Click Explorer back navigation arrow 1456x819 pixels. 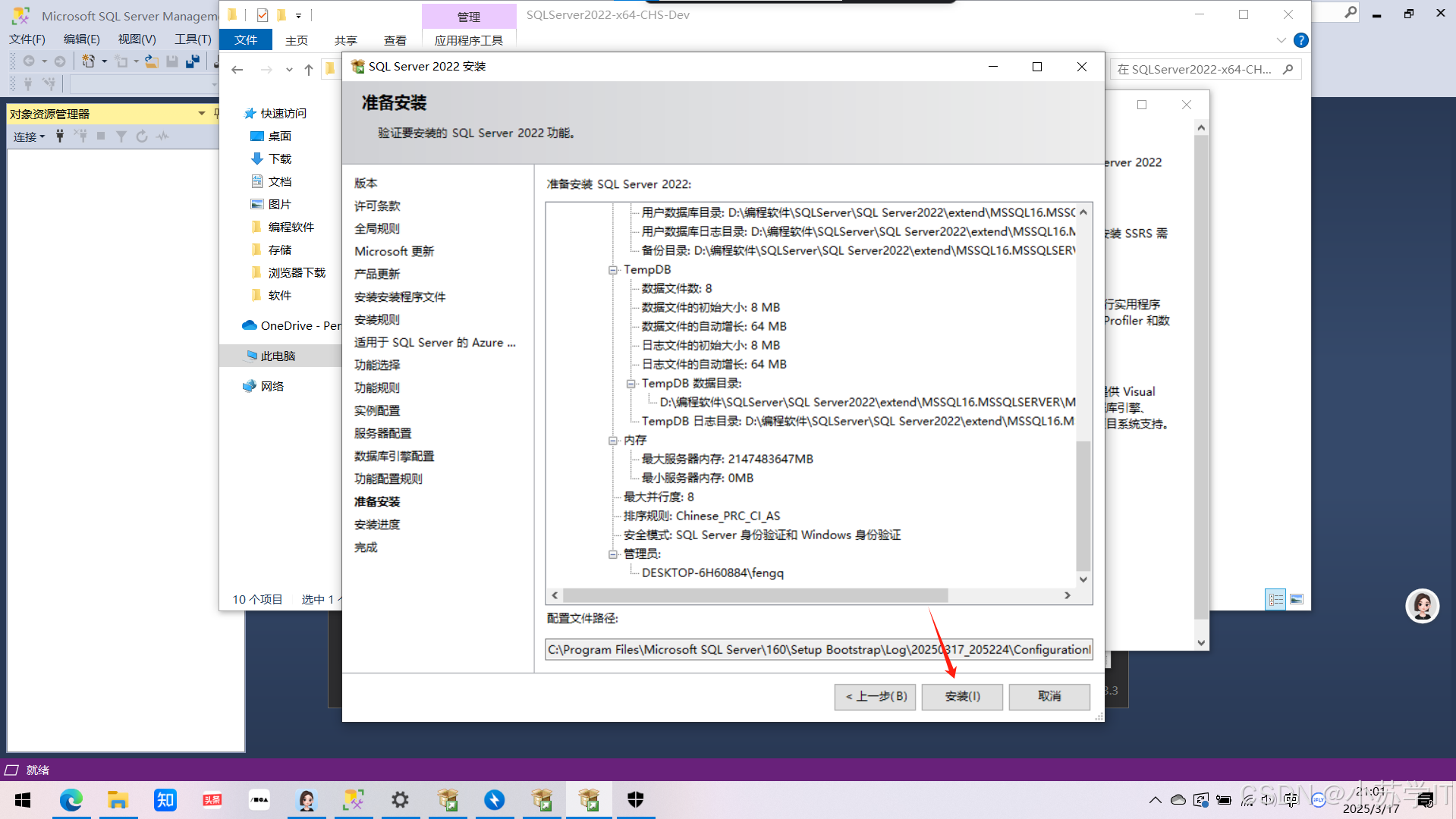[x=237, y=70]
